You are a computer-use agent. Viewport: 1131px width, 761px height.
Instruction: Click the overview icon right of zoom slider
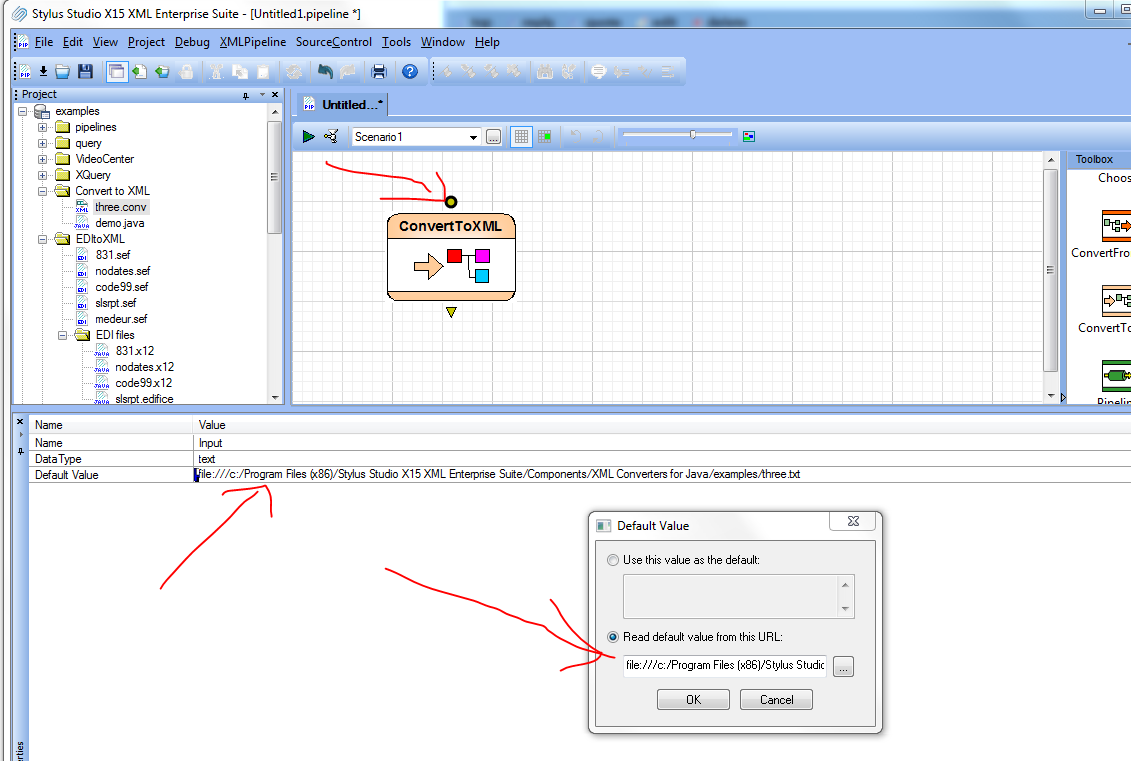[x=749, y=136]
